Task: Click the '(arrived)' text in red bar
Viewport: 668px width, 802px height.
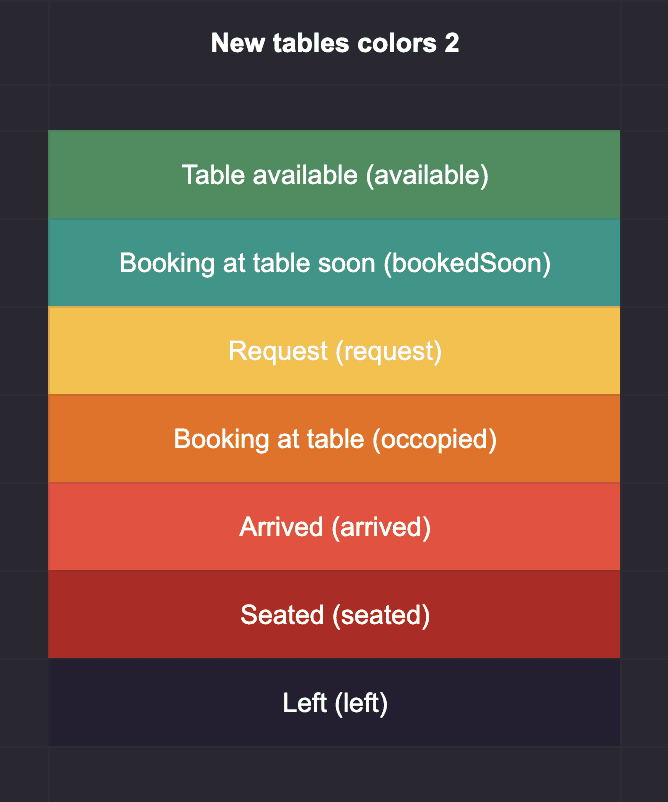Action: (381, 527)
